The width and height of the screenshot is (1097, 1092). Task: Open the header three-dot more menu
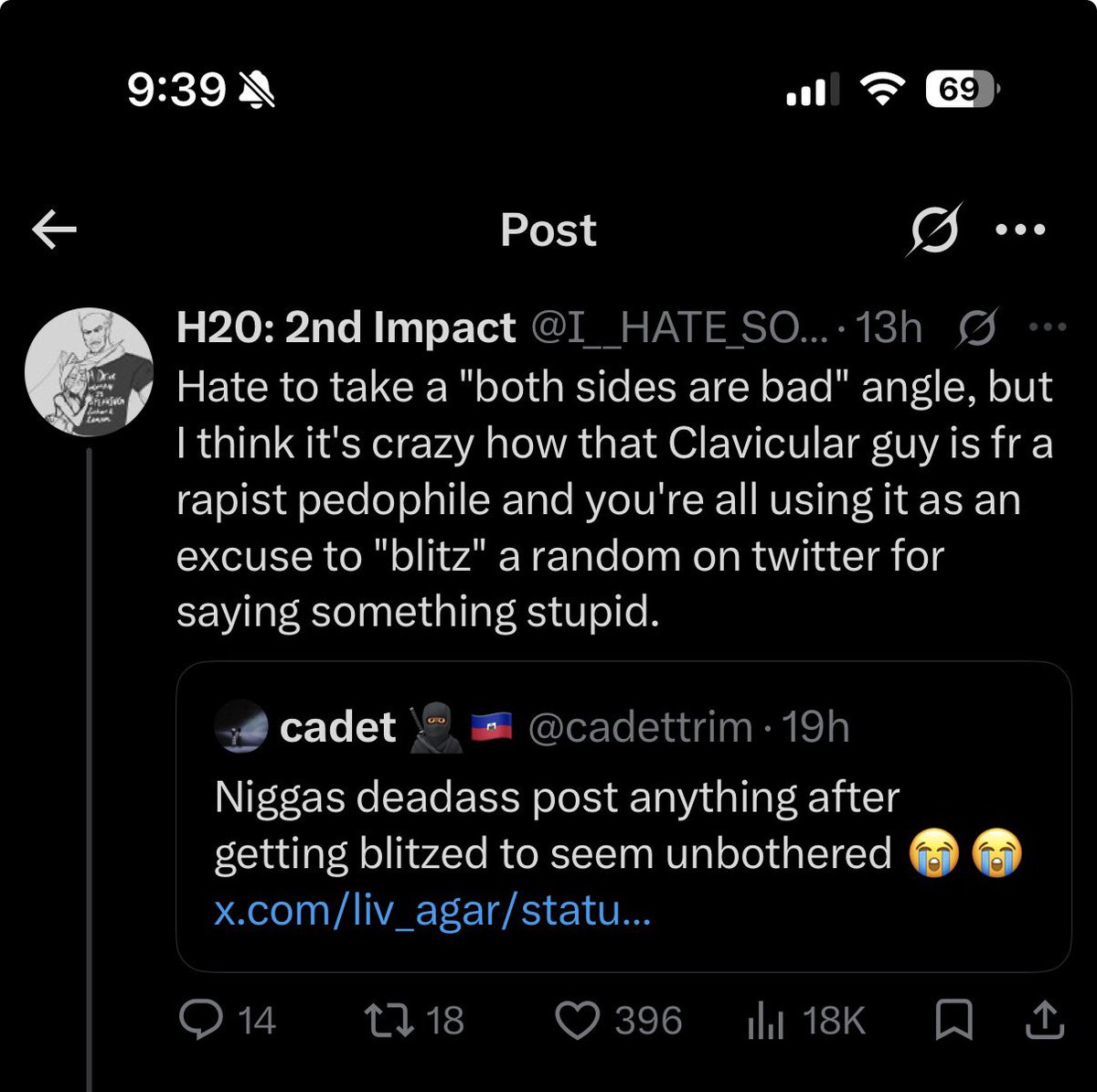1019,230
